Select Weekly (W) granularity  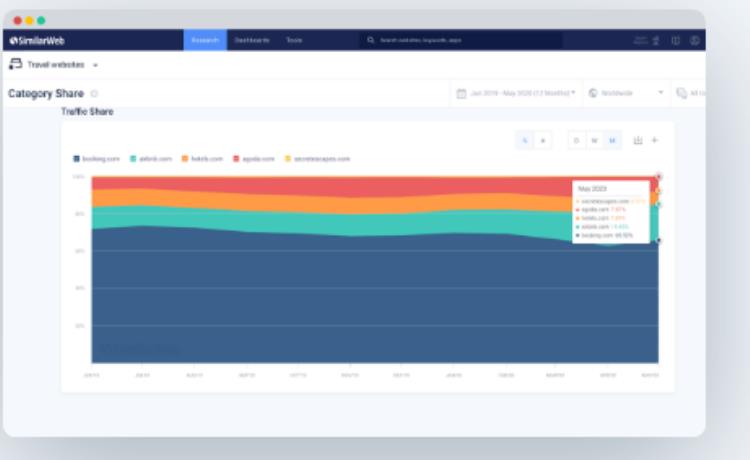[x=595, y=141]
